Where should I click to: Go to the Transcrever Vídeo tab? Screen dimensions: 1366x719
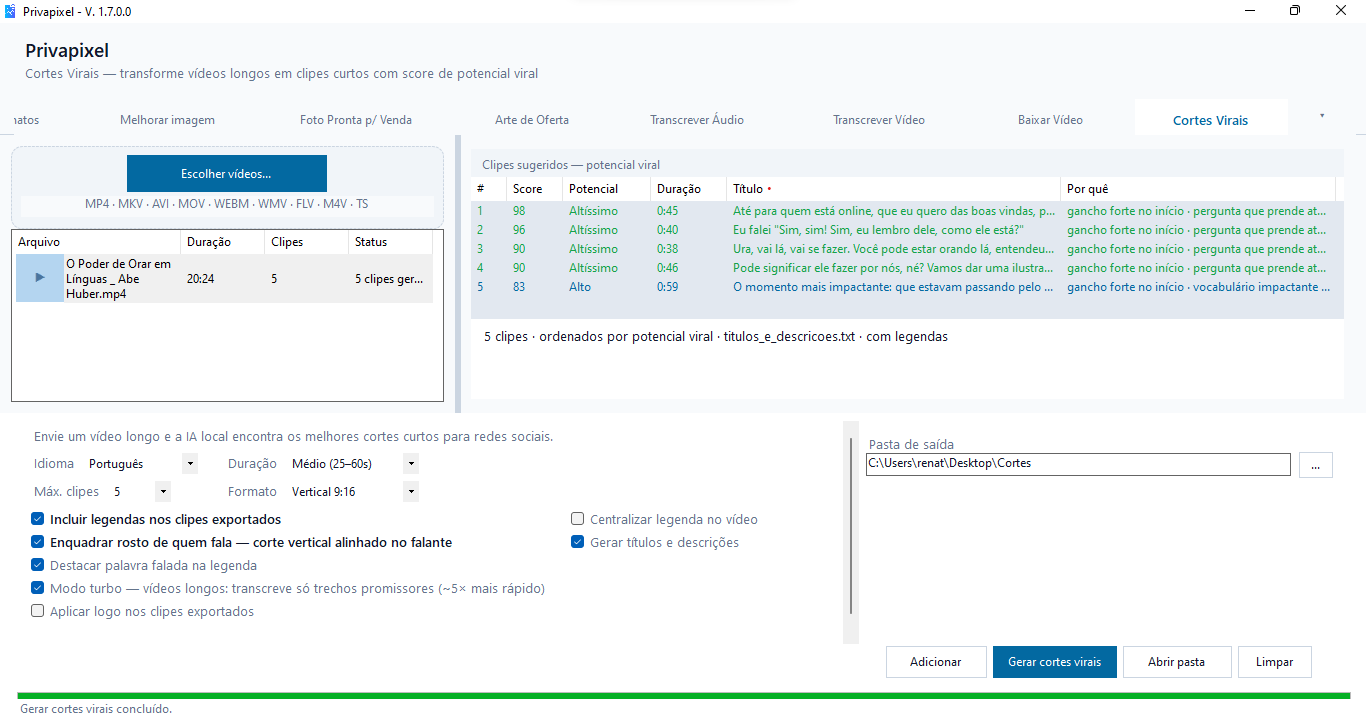click(x=879, y=120)
